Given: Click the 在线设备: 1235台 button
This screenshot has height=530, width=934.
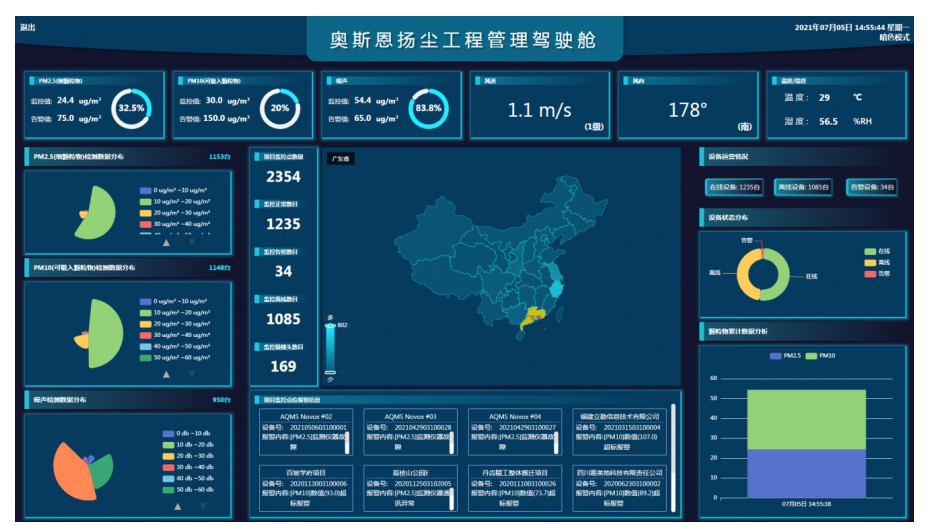Looking at the screenshot, I should [735, 187].
